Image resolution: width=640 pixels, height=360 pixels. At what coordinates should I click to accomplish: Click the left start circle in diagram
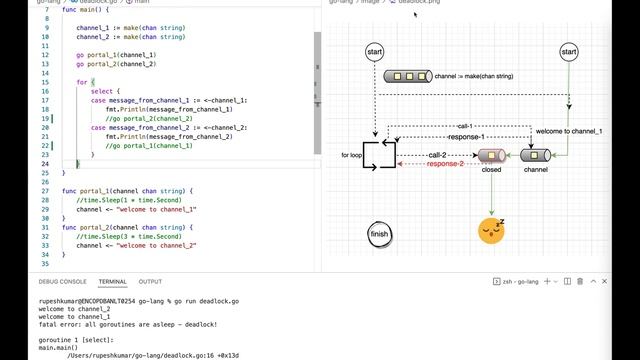point(374,52)
